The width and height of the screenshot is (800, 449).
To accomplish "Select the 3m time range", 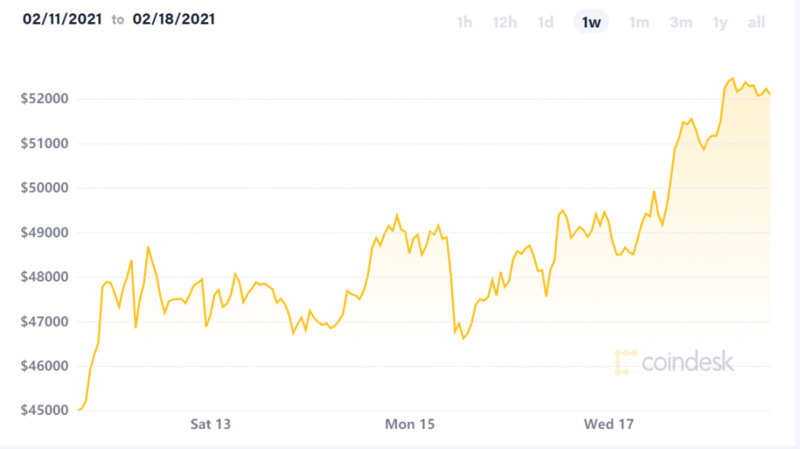I will coord(680,22).
